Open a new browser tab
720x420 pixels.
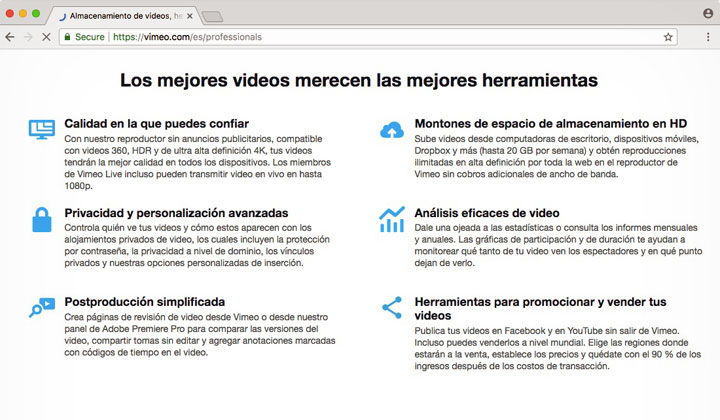click(x=213, y=17)
